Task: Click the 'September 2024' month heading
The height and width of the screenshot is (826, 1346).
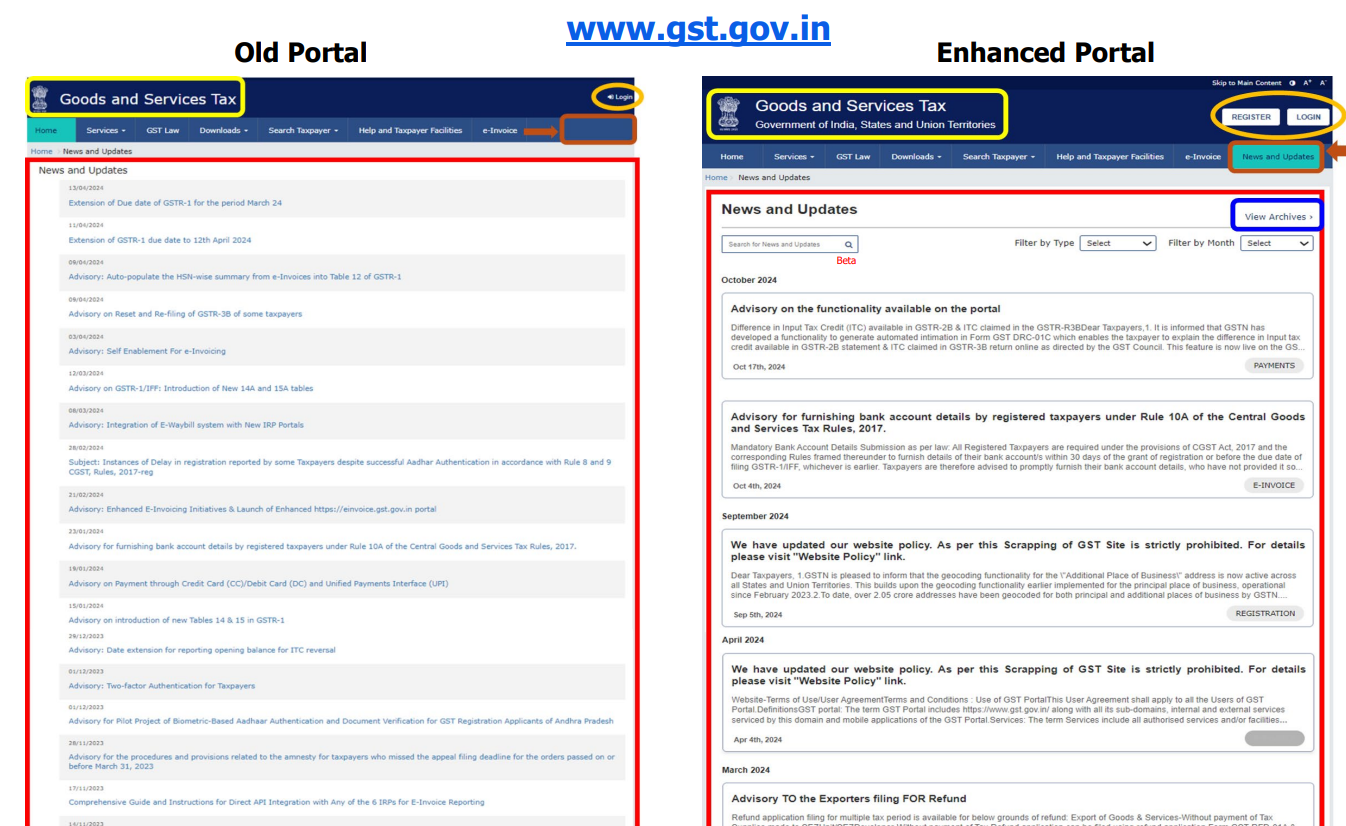Action: 755,516
